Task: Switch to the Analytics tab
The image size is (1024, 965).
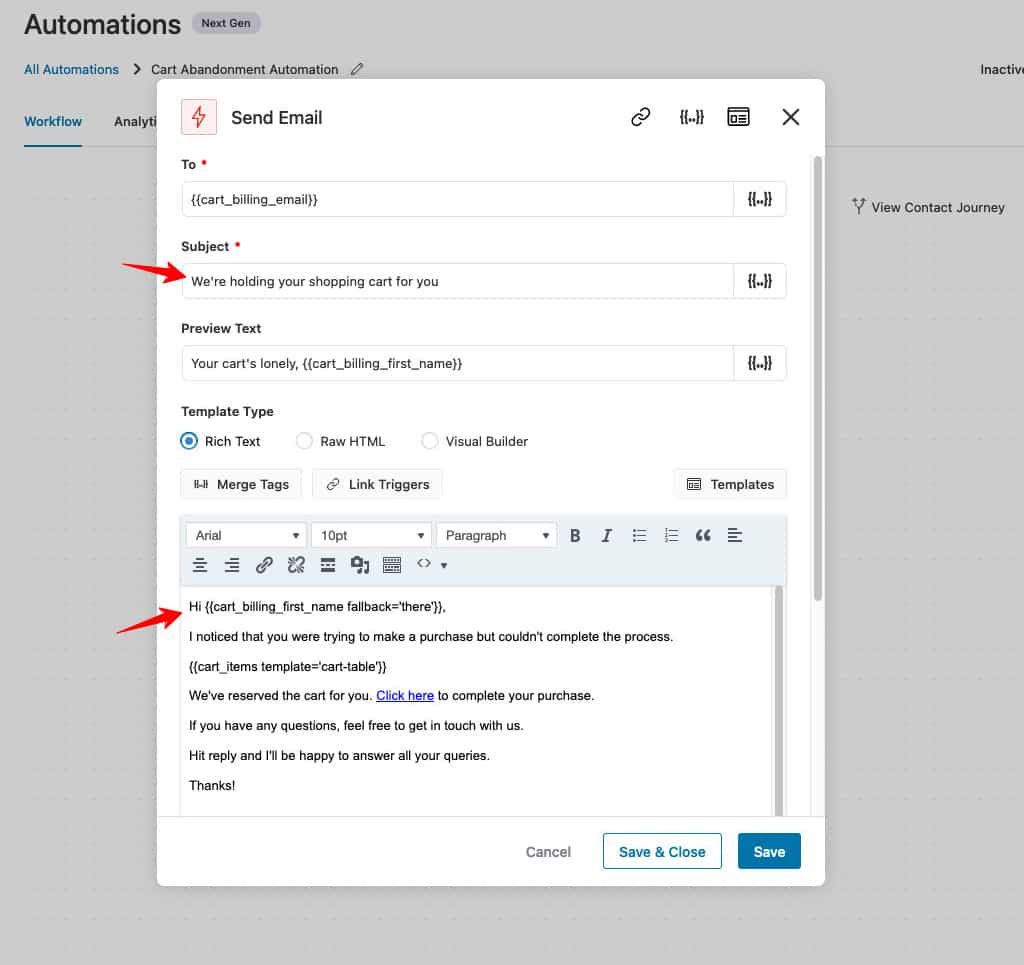Action: click(x=135, y=121)
